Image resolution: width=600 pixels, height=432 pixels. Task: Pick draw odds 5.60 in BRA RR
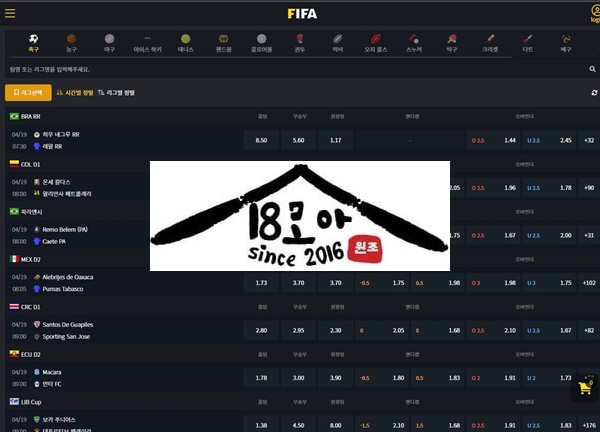click(x=298, y=140)
